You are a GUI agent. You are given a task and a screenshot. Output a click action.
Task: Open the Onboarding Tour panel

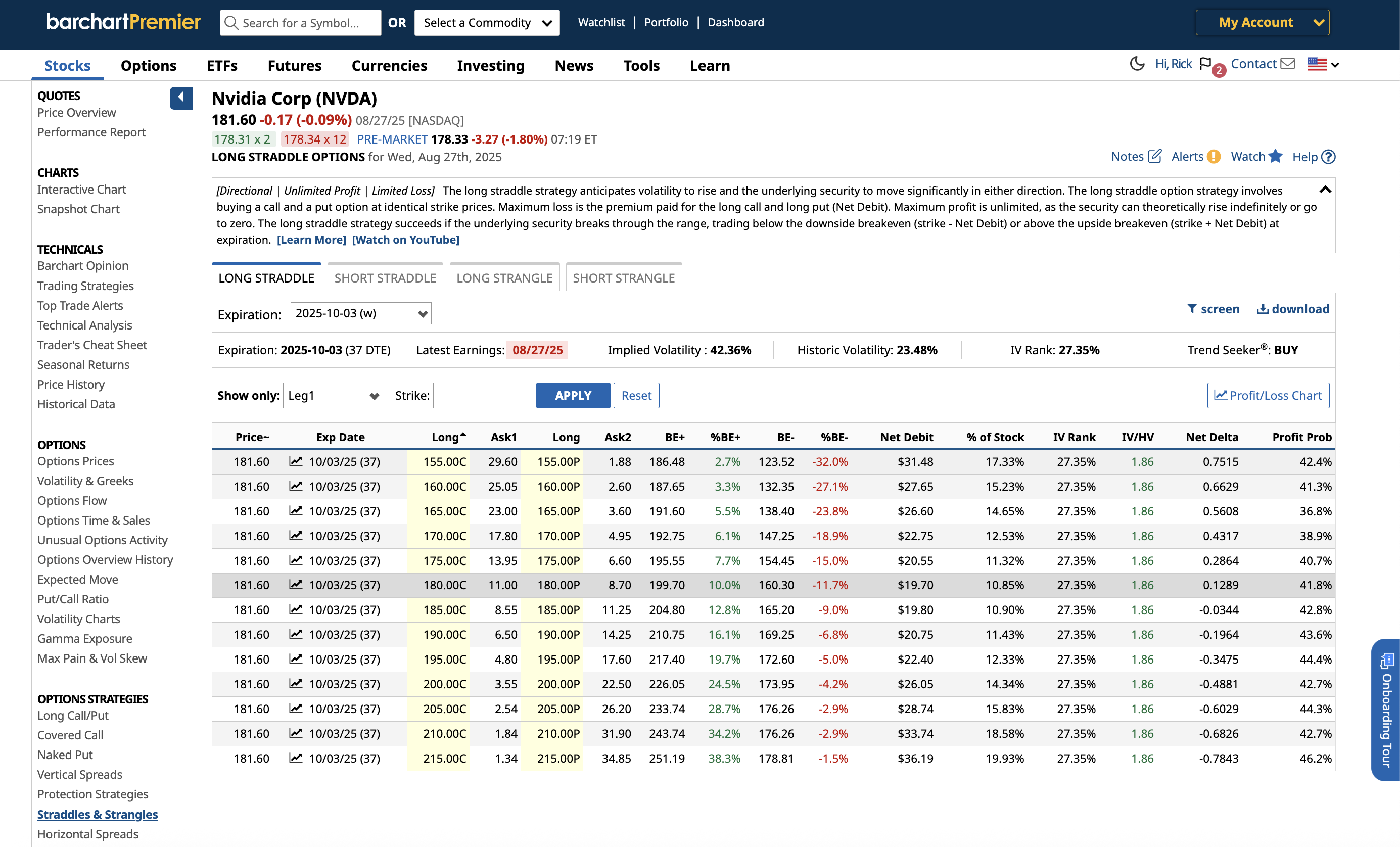(x=1386, y=710)
